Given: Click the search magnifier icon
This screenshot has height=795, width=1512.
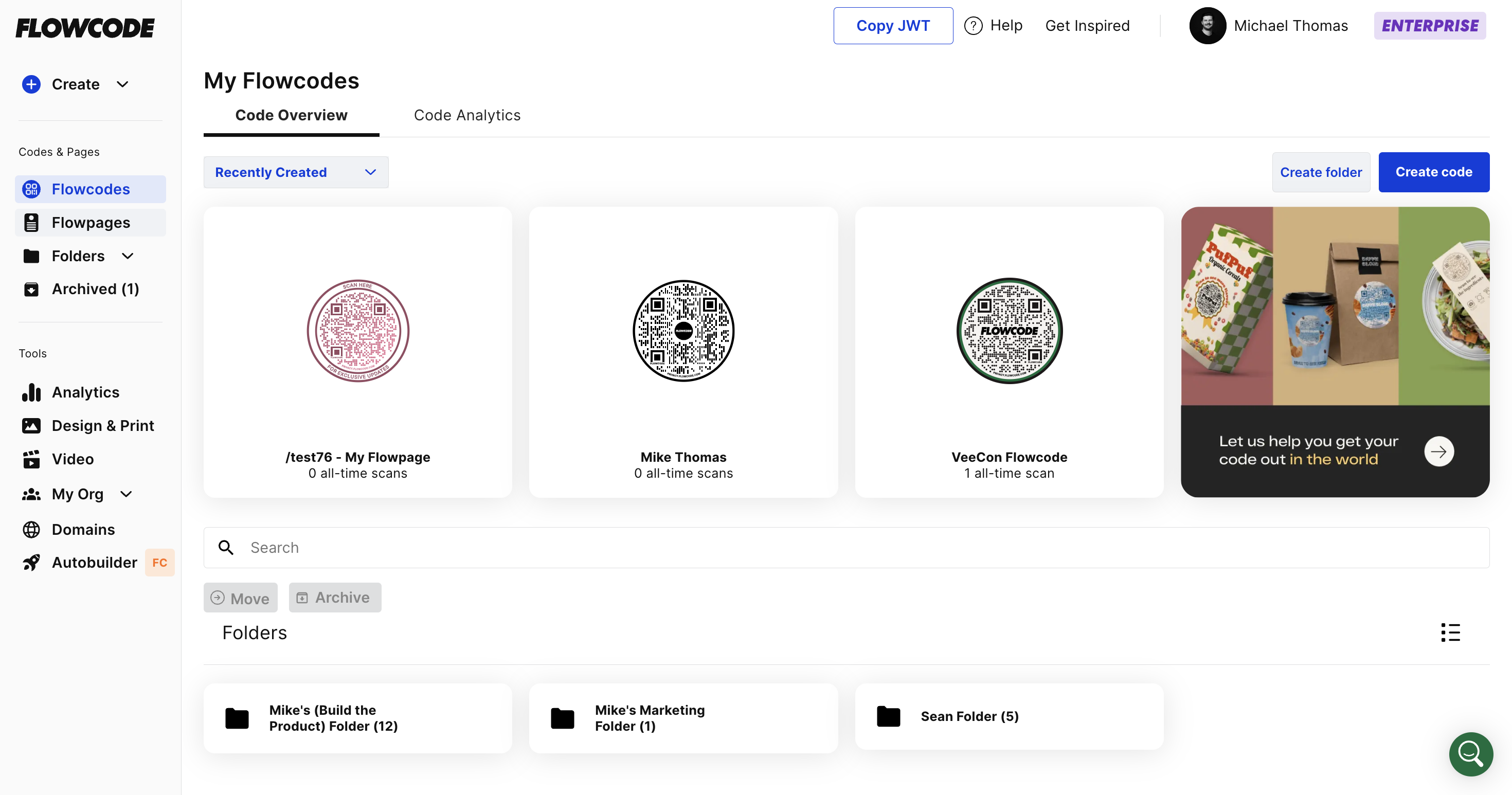Looking at the screenshot, I should tap(227, 547).
